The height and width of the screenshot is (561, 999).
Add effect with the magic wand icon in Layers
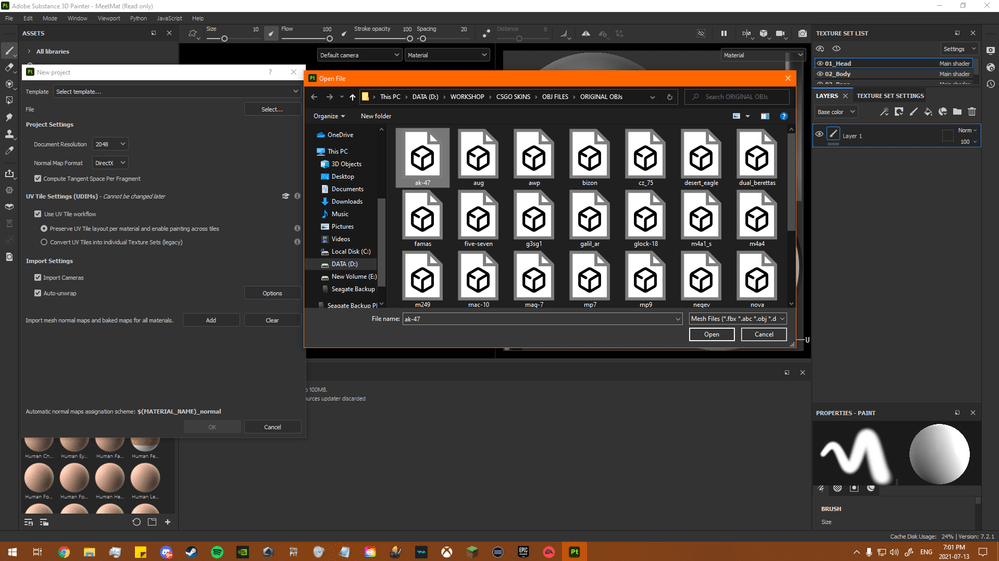pyautogui.click(x=884, y=112)
